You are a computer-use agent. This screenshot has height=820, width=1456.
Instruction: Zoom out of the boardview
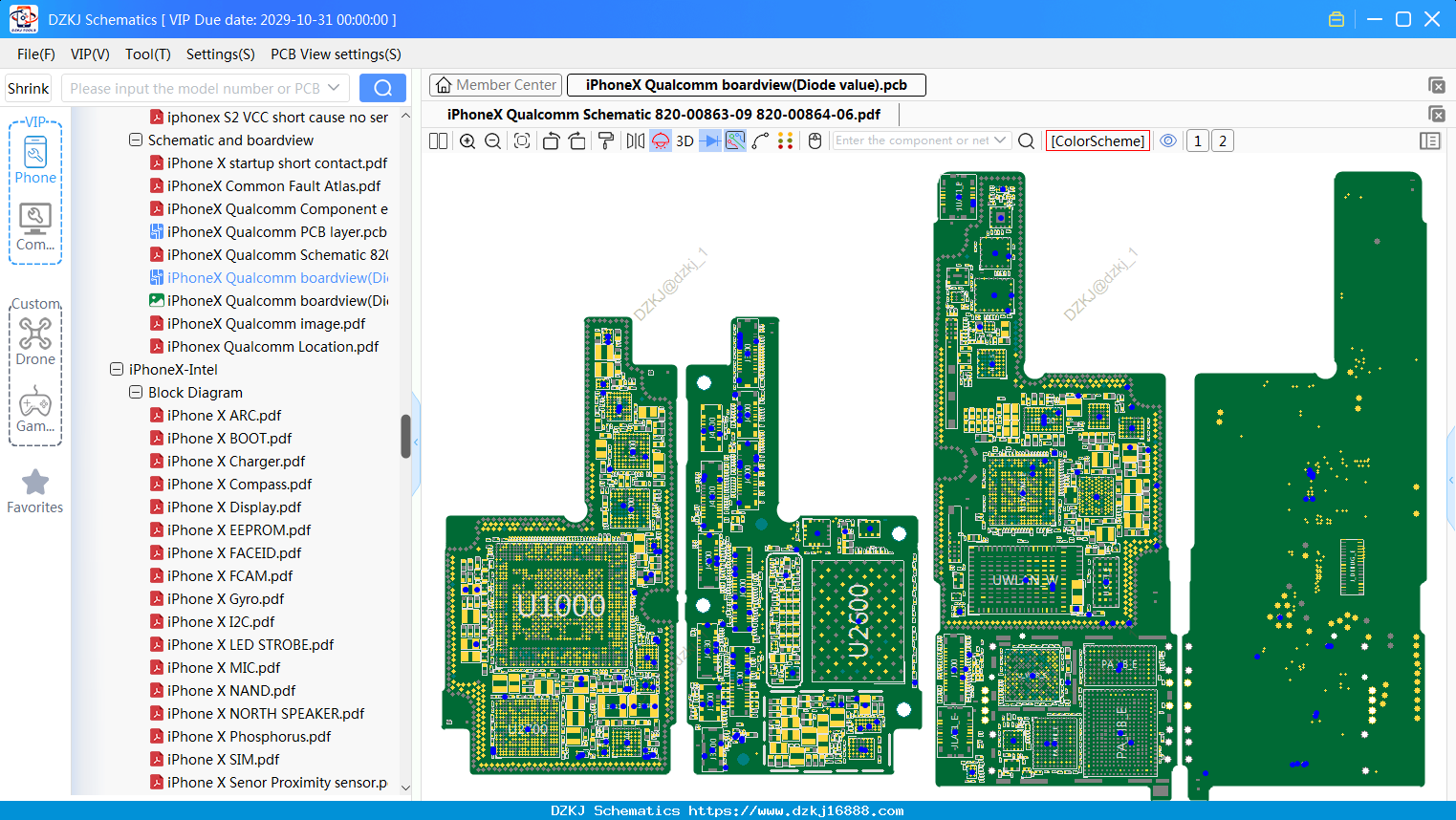point(493,141)
